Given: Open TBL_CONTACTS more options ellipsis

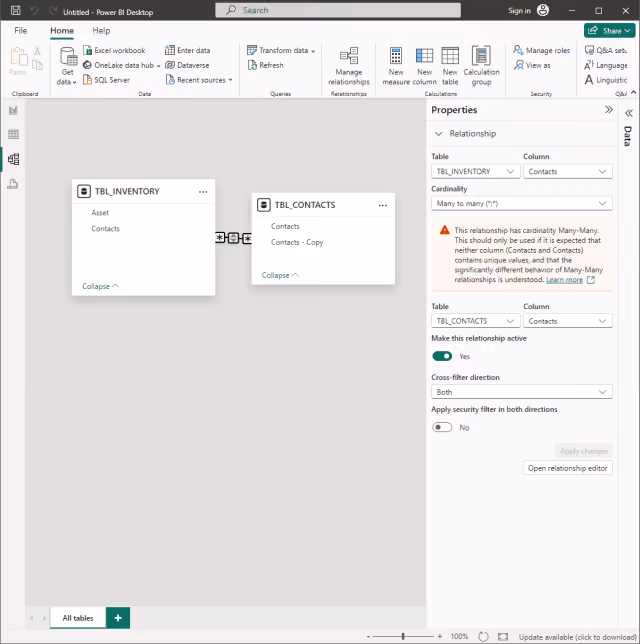Looking at the screenshot, I should pos(382,205).
